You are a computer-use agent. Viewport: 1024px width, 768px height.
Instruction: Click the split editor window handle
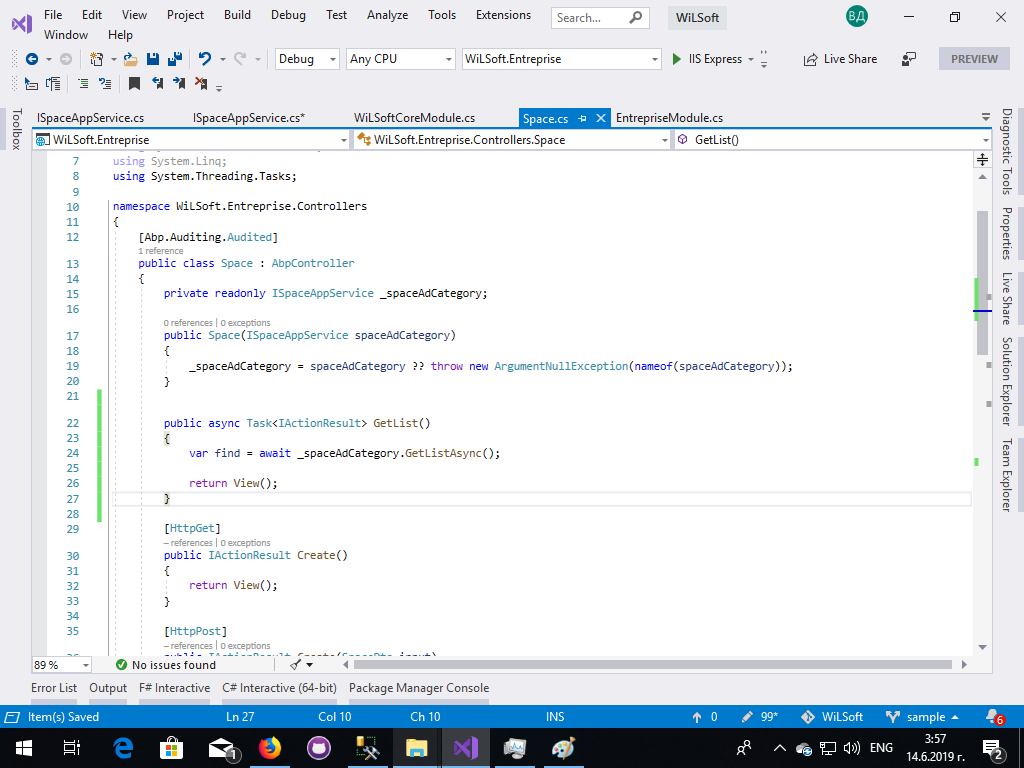982,159
